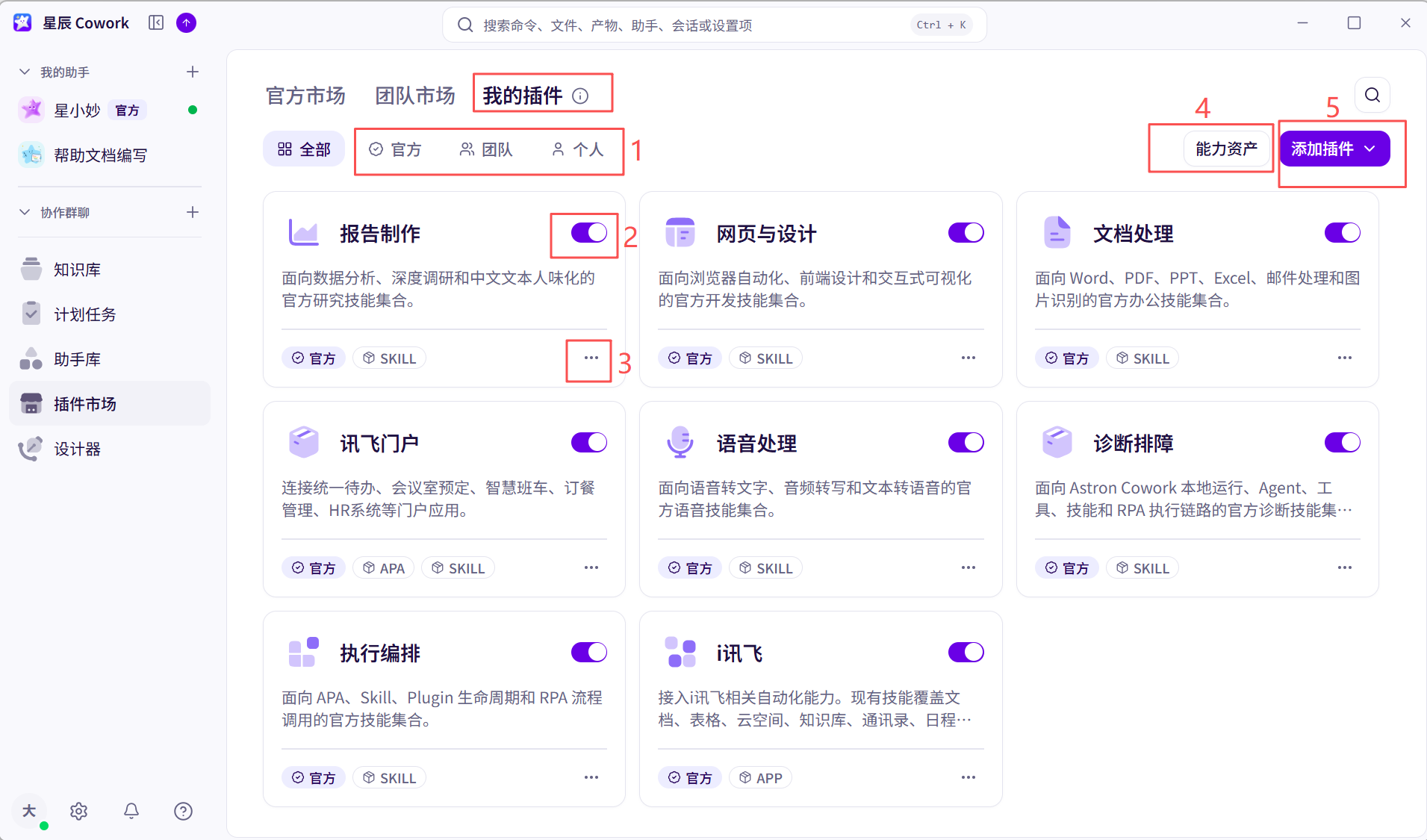The height and width of the screenshot is (840, 1427).
Task: Disable the 网页与设计 plugin toggle
Action: pyautogui.click(x=966, y=233)
